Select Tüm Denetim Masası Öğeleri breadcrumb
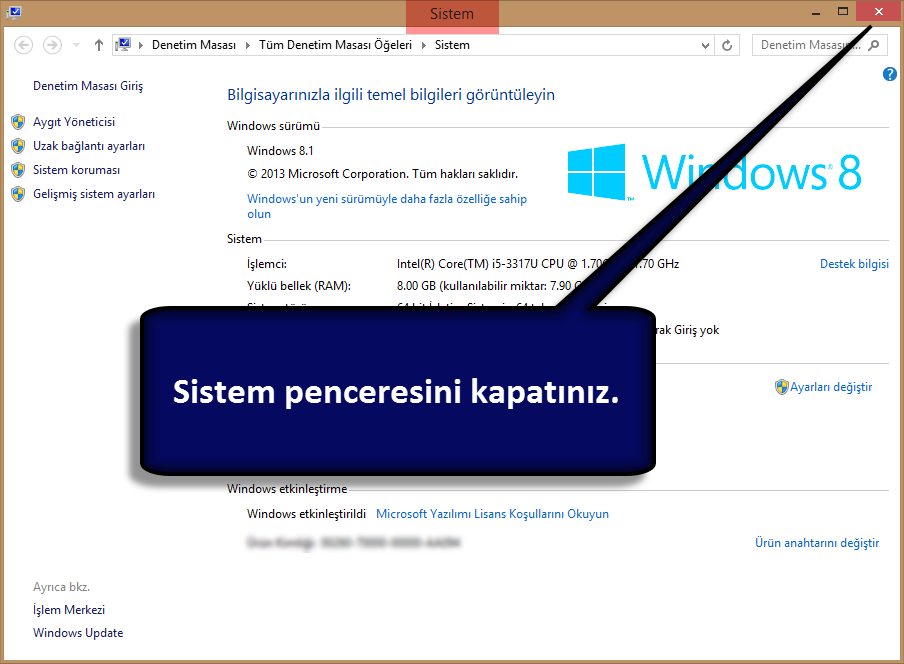904x664 pixels. [336, 45]
